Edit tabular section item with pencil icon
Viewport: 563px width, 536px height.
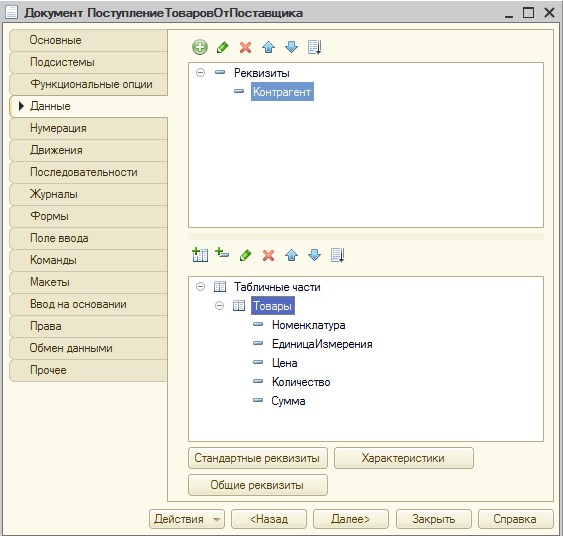pos(246,255)
